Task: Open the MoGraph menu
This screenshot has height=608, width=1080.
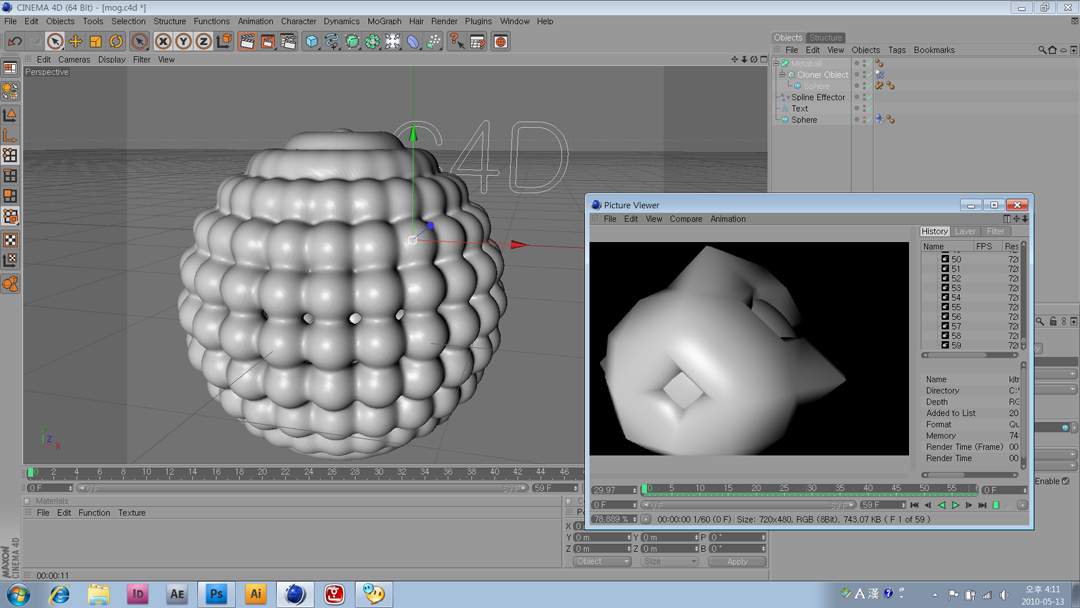Action: coord(384,21)
